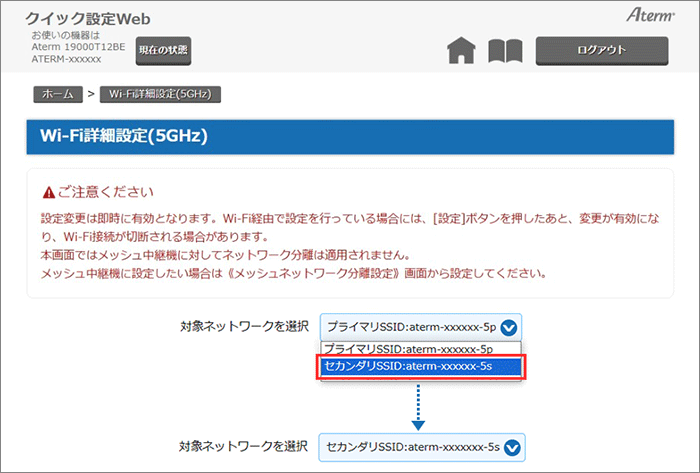Click the Wi-Fi詳細設定(5GHz) breadcrumb item
This screenshot has height=473, width=700.
(160, 94)
